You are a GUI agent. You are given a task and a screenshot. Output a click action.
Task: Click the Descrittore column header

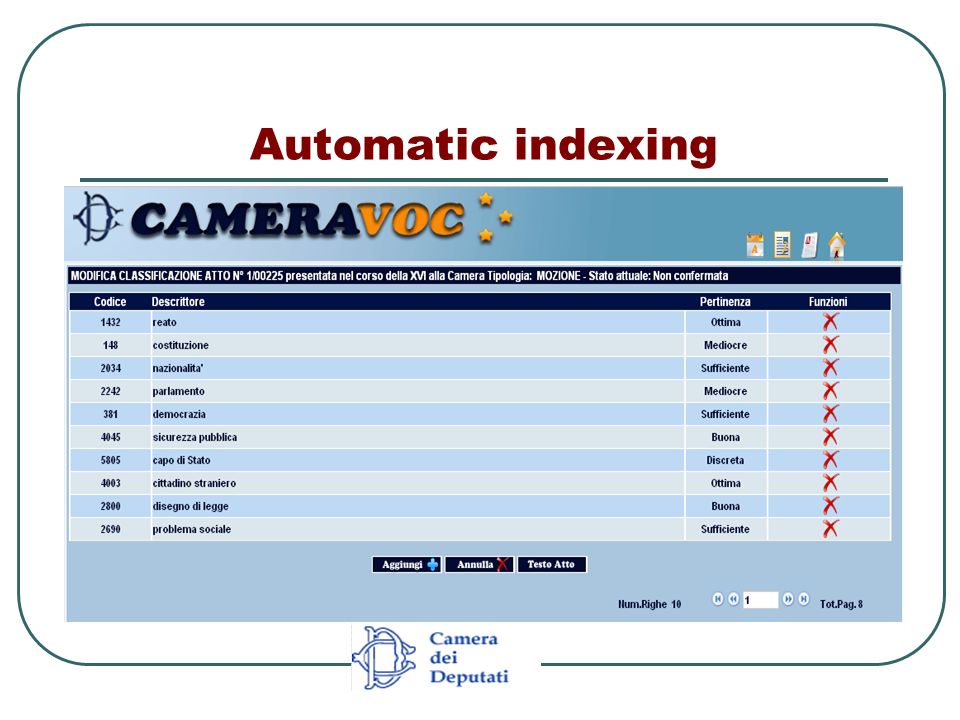(x=178, y=302)
